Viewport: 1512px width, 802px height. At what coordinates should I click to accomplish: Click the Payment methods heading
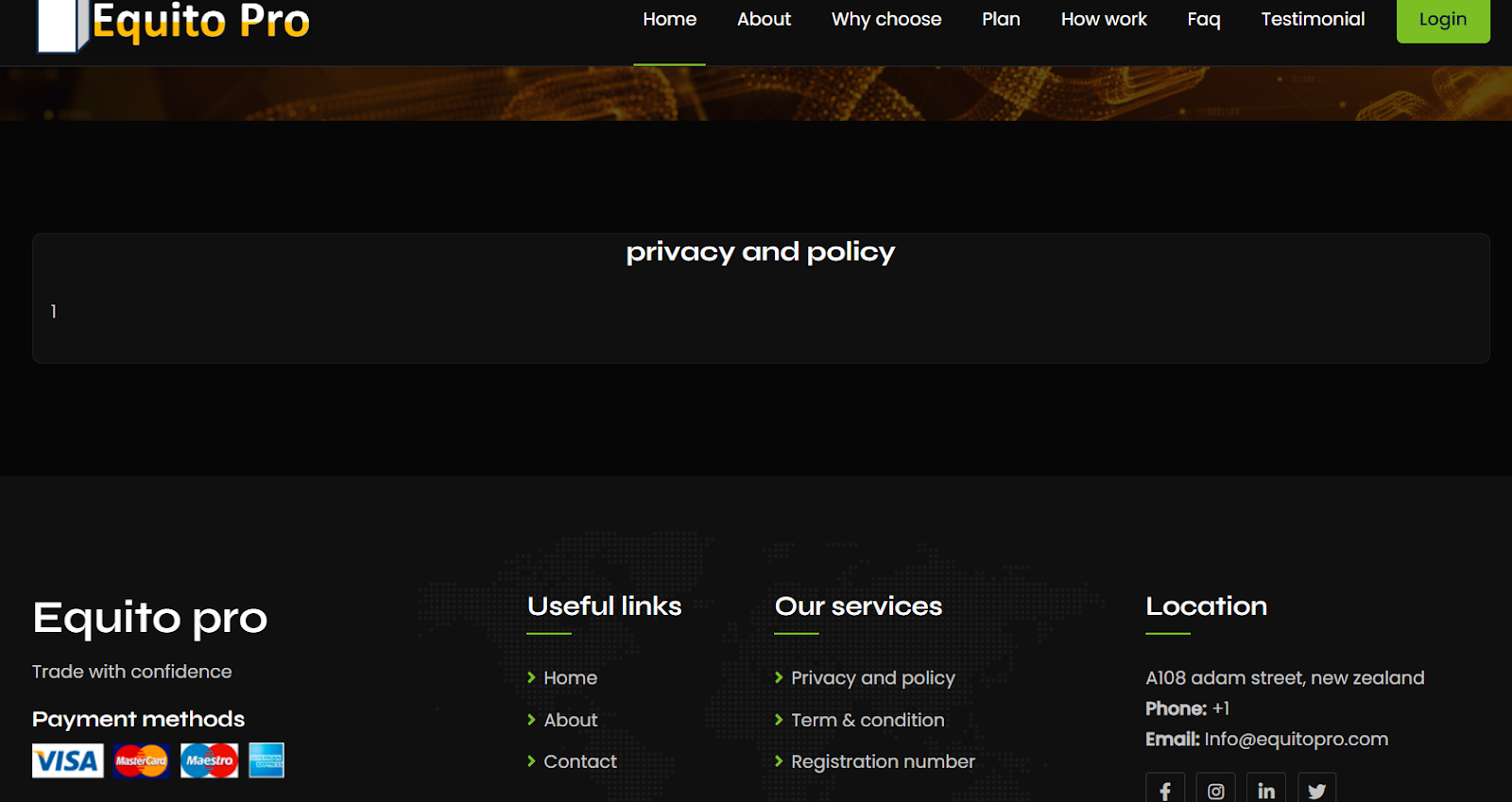tap(139, 719)
